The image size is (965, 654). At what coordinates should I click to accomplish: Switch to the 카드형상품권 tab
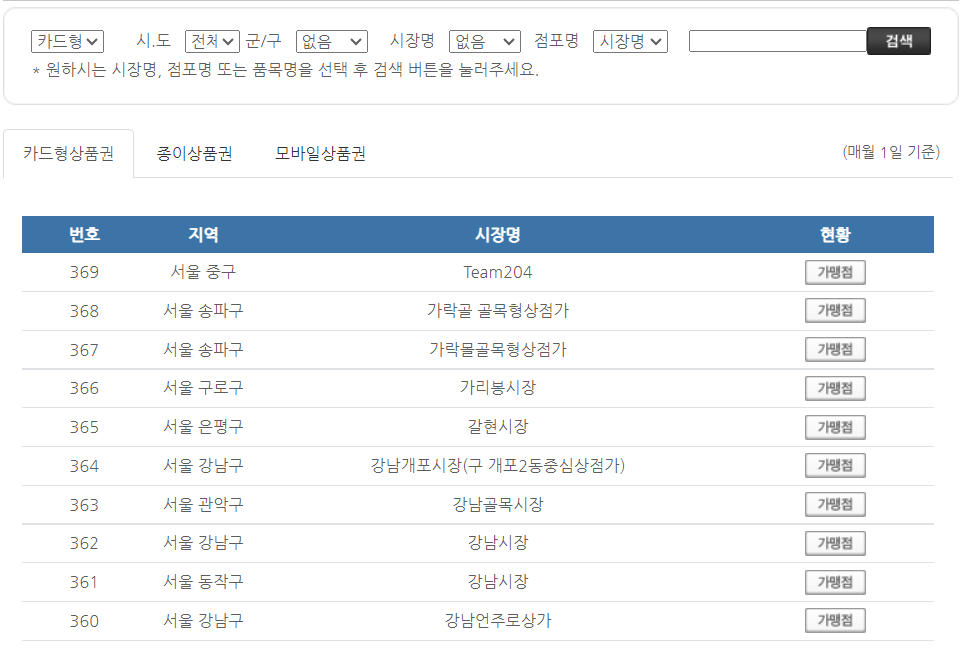tap(68, 153)
